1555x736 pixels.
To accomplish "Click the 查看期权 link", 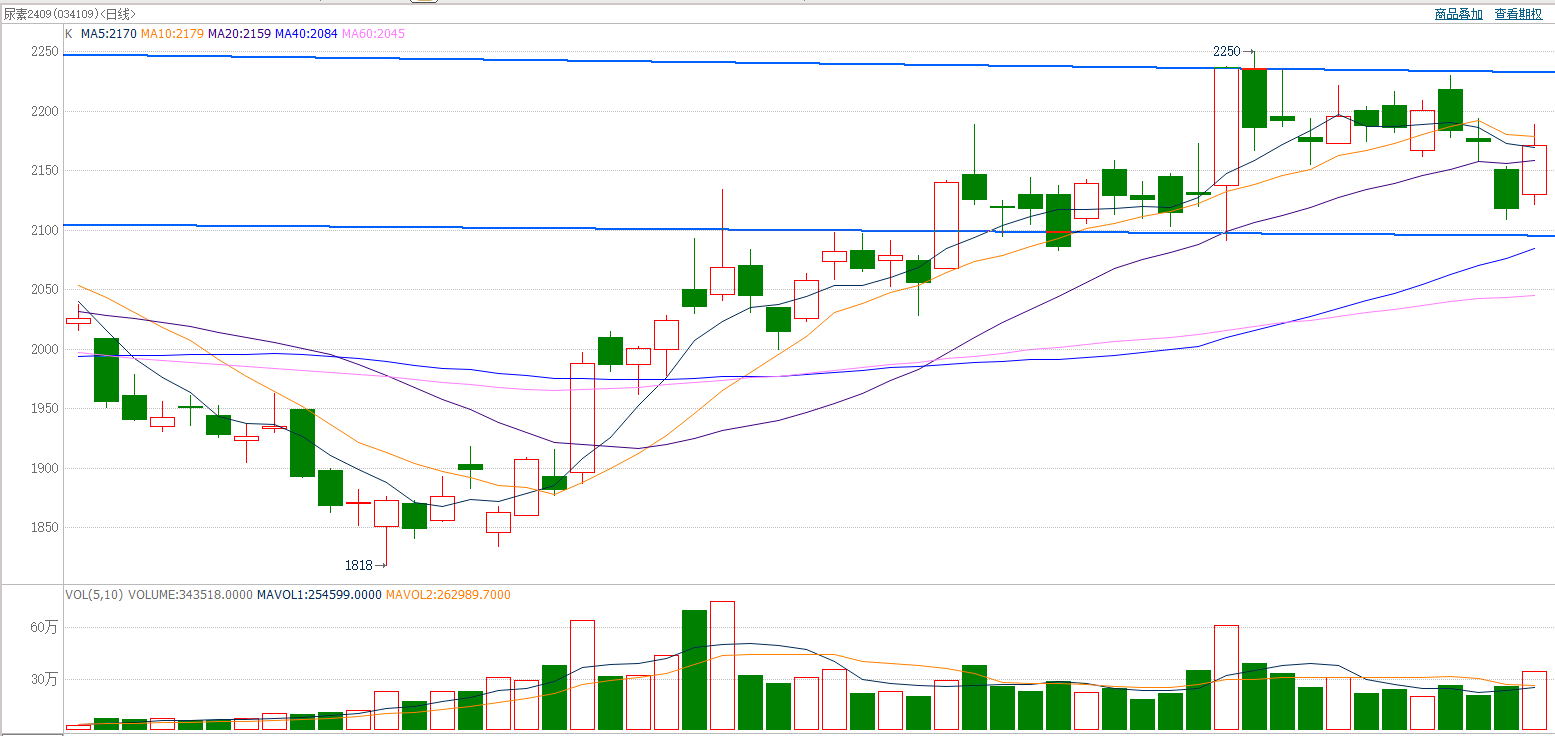I will click(x=1518, y=14).
